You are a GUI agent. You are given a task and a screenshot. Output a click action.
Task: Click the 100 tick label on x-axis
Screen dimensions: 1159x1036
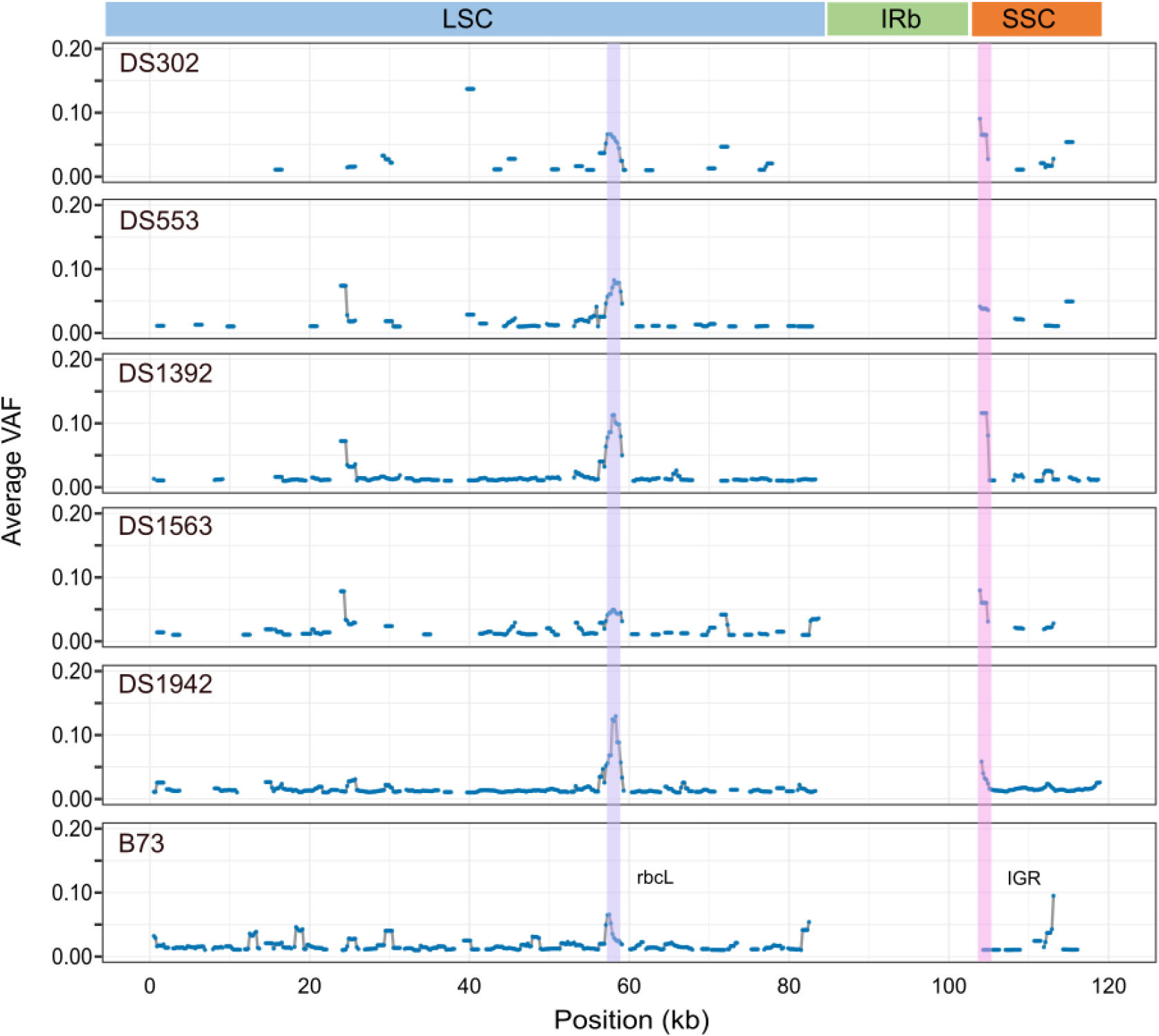949,985
